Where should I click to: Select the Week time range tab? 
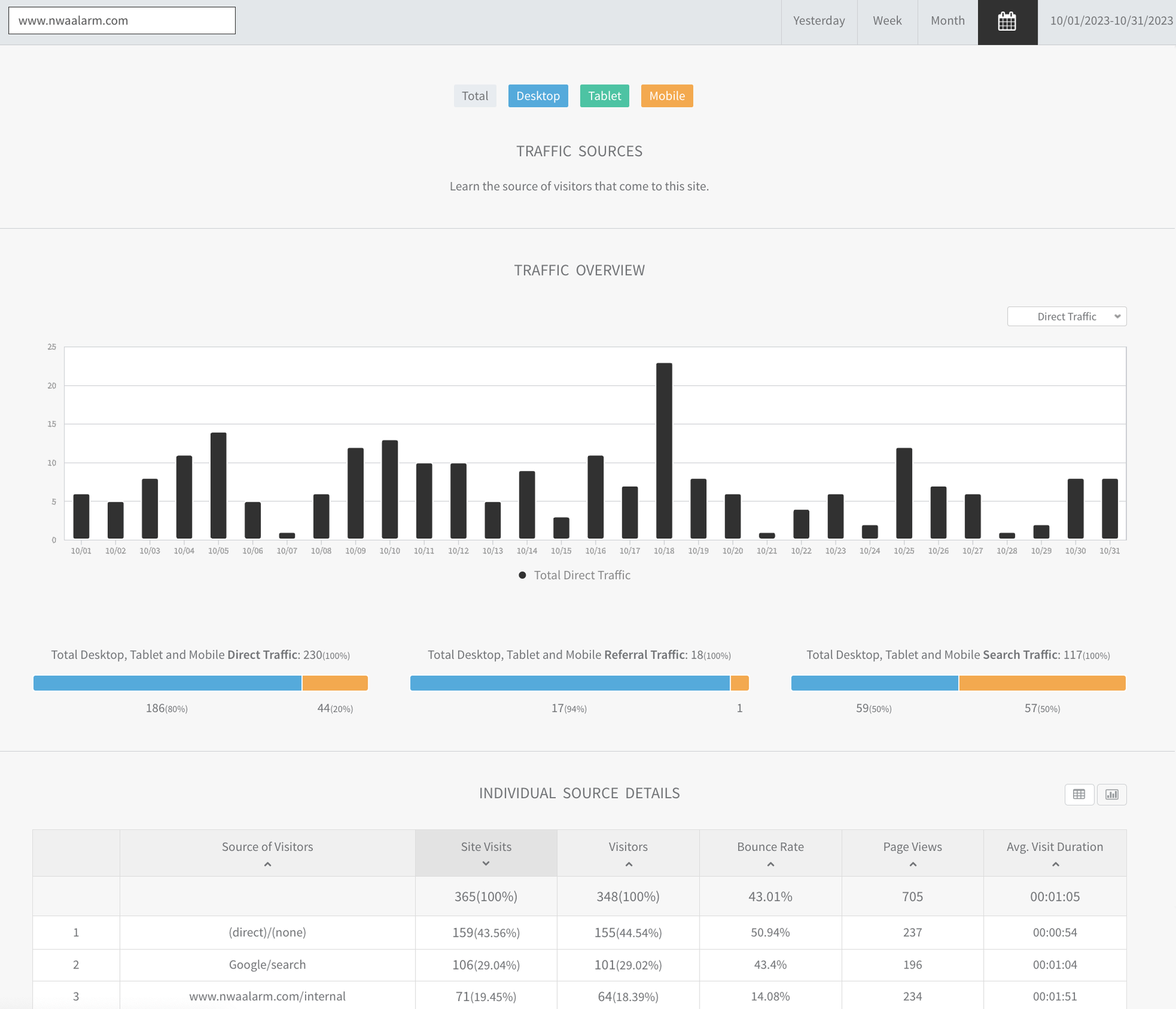tap(887, 21)
